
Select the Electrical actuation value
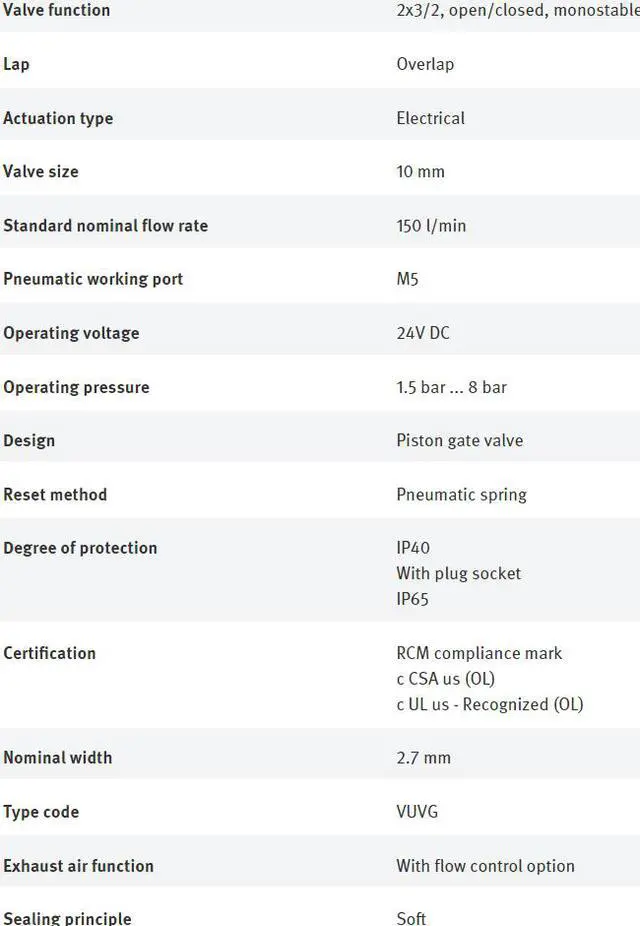coord(430,118)
